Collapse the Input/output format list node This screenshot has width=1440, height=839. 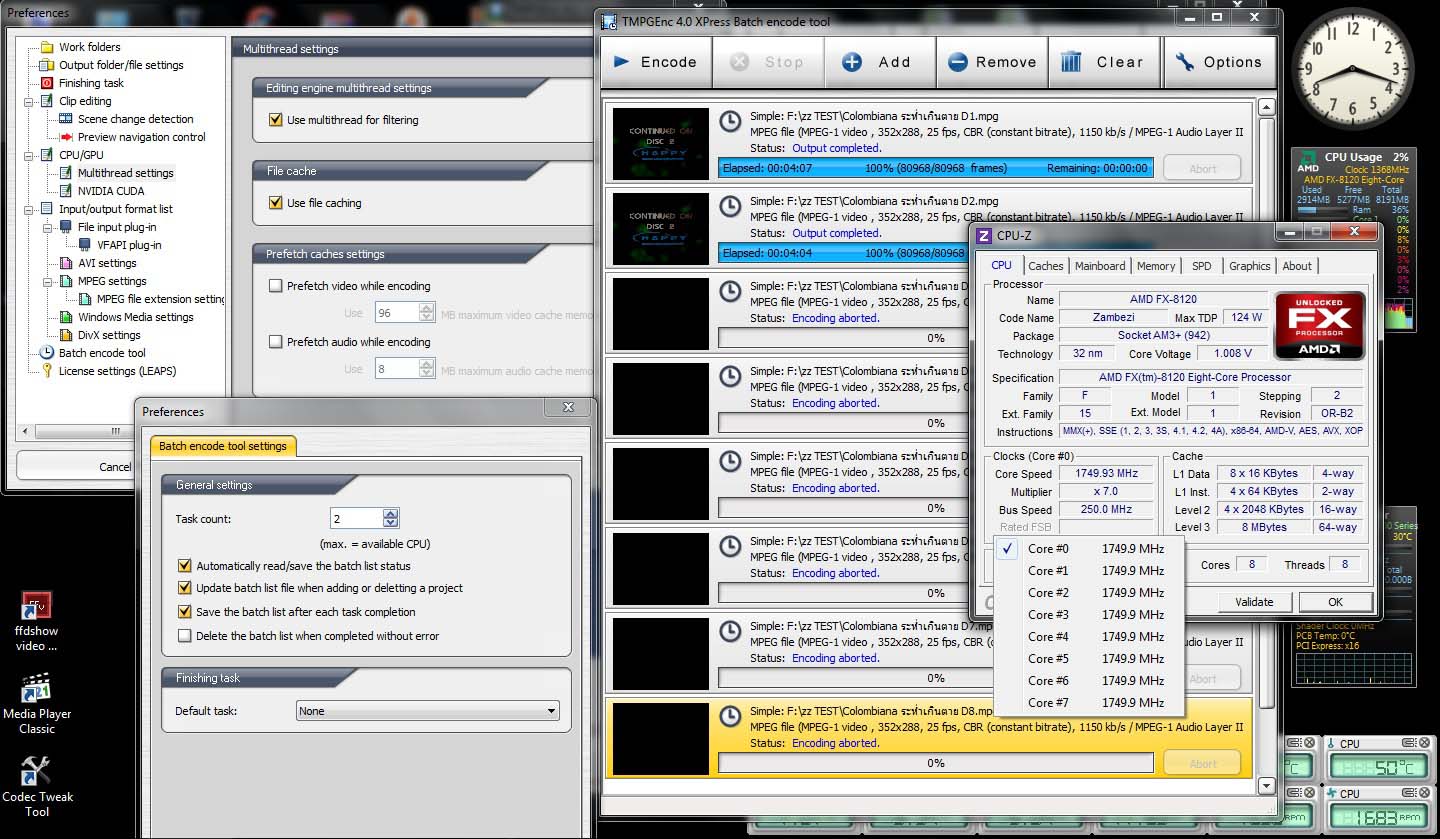(x=30, y=209)
